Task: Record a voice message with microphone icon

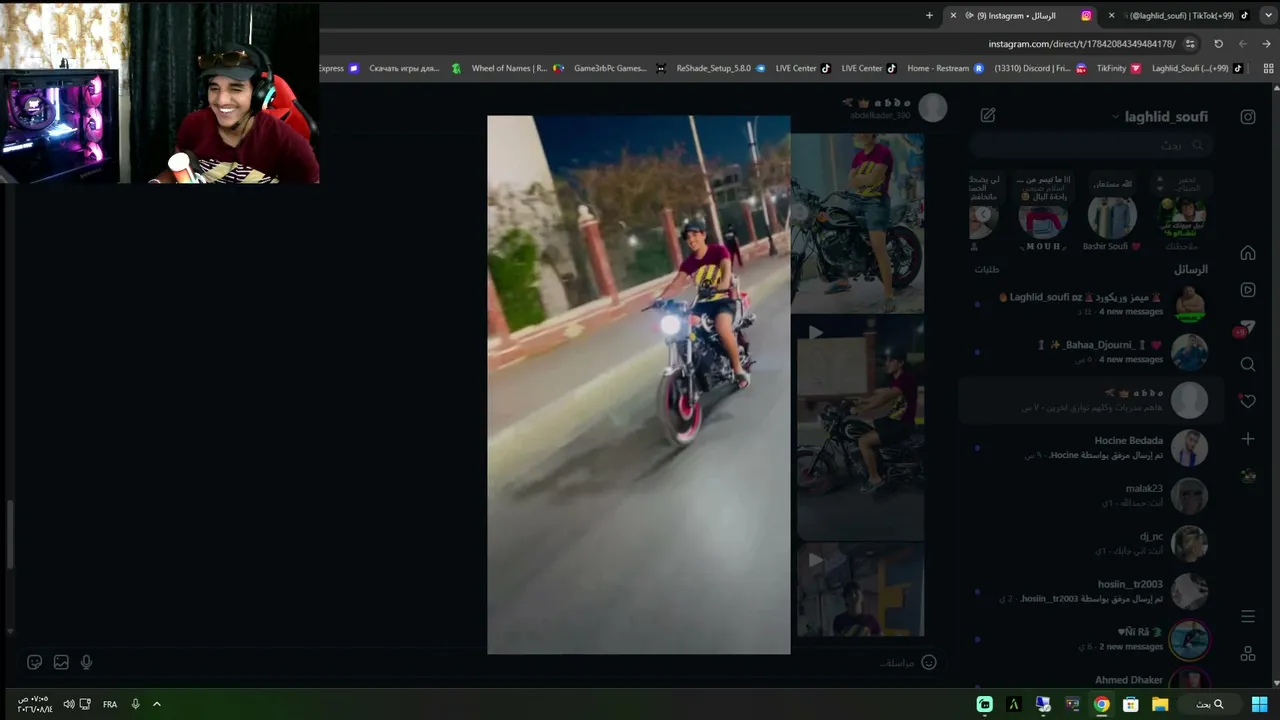Action: coord(87,662)
